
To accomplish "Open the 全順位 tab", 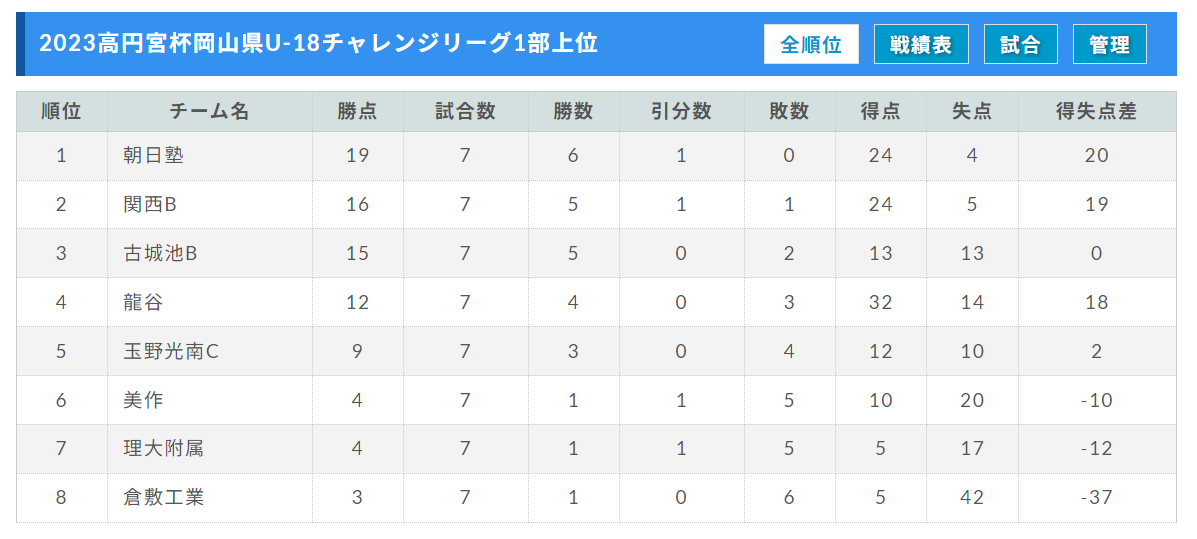I will coord(811,44).
